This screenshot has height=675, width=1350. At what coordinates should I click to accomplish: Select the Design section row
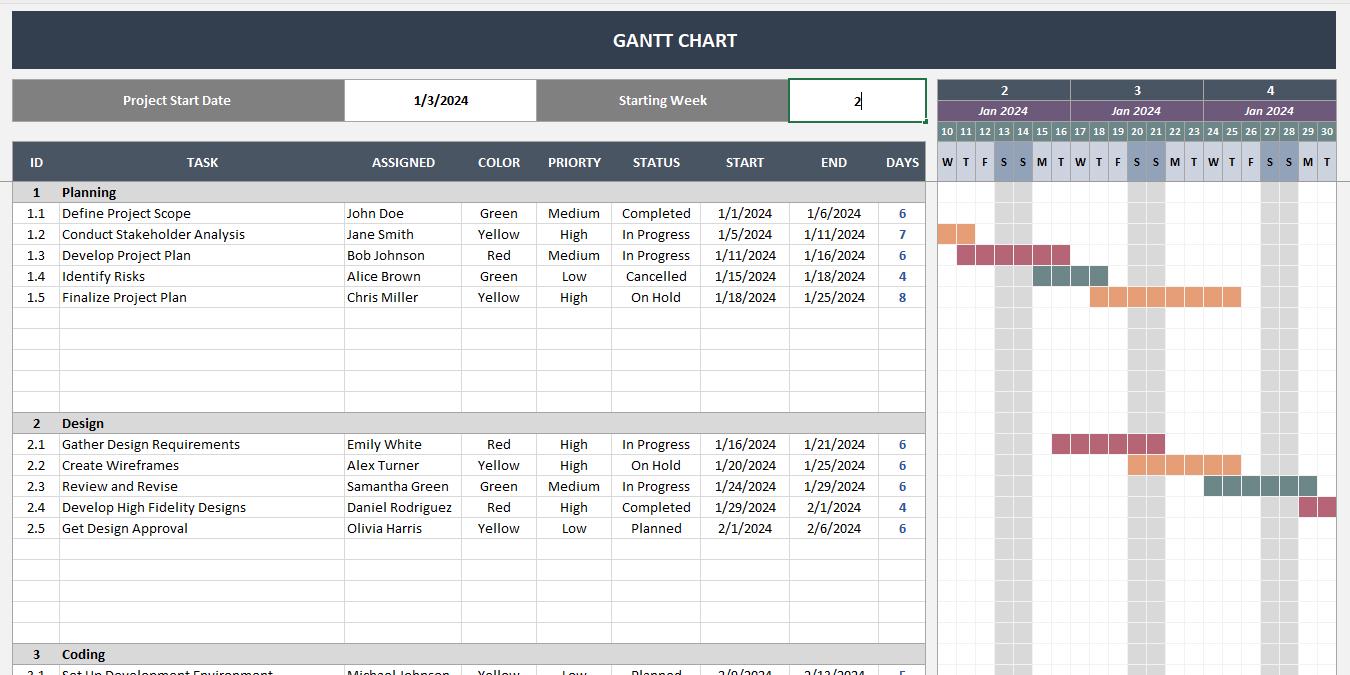coord(469,423)
